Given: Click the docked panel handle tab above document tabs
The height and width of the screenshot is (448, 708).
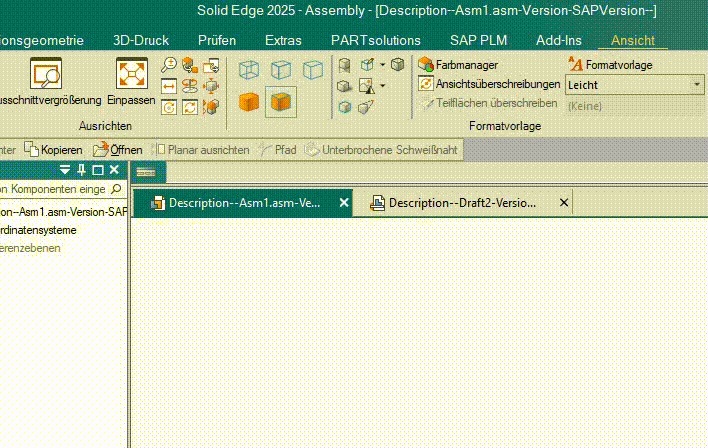Looking at the screenshot, I should 148,173.
